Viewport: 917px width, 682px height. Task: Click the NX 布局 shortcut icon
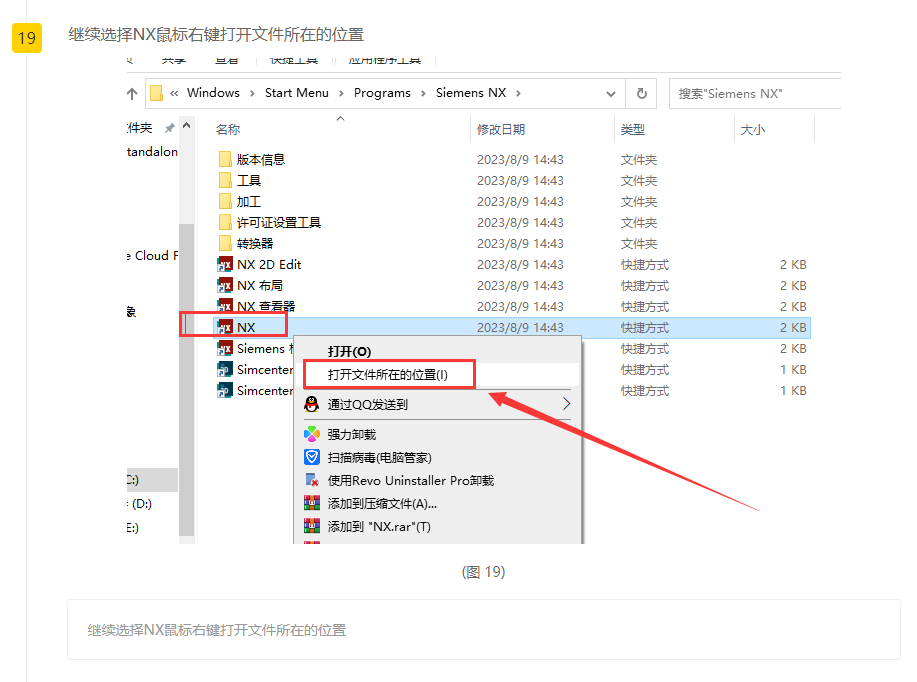point(225,285)
